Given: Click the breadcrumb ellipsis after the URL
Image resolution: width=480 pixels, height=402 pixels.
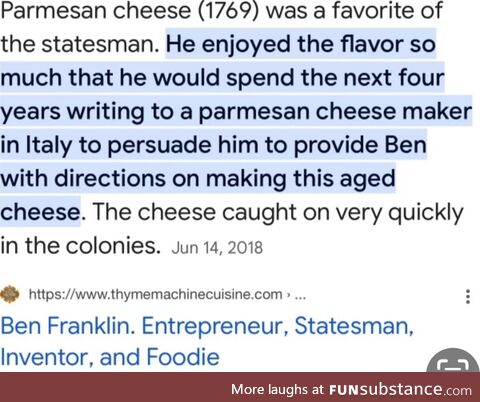Looking at the screenshot, I should (300, 296).
